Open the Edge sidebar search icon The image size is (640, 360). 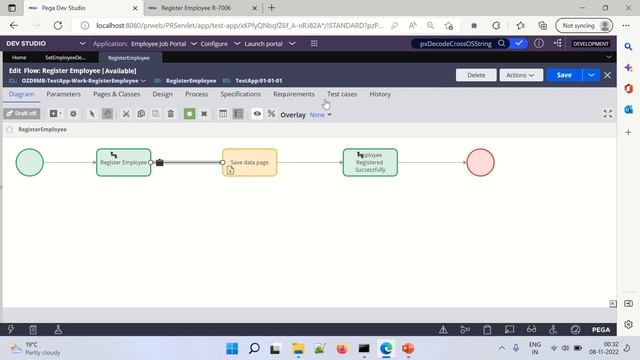(628, 47)
